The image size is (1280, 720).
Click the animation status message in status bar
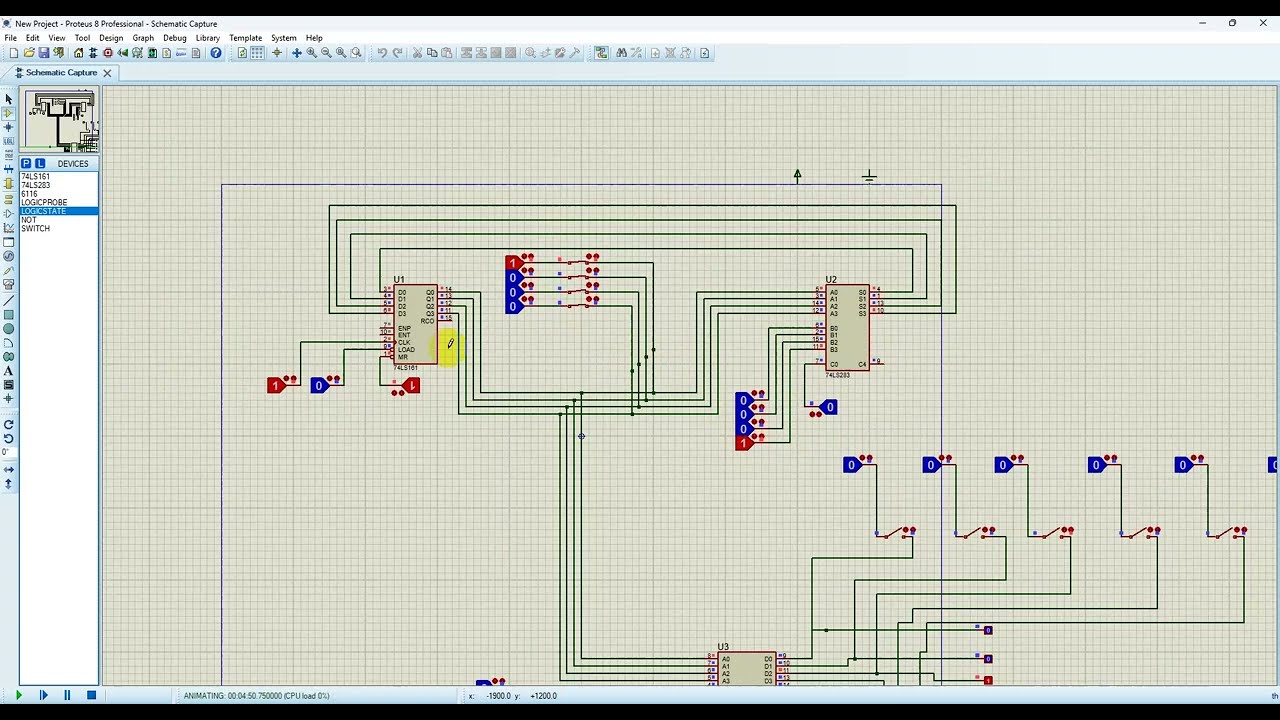pos(256,696)
